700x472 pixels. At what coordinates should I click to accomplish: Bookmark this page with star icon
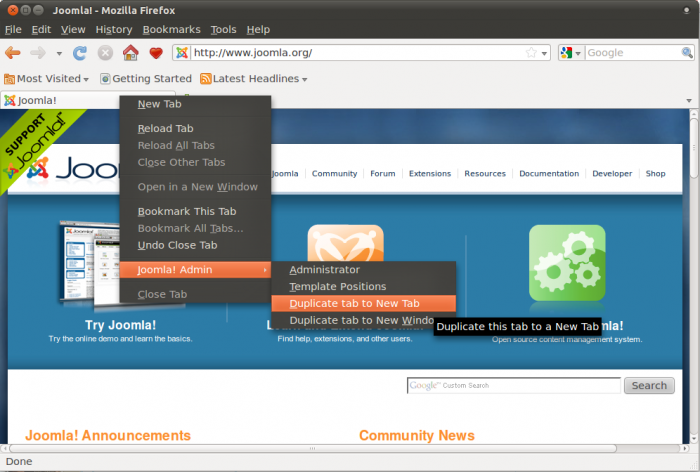tap(531, 53)
